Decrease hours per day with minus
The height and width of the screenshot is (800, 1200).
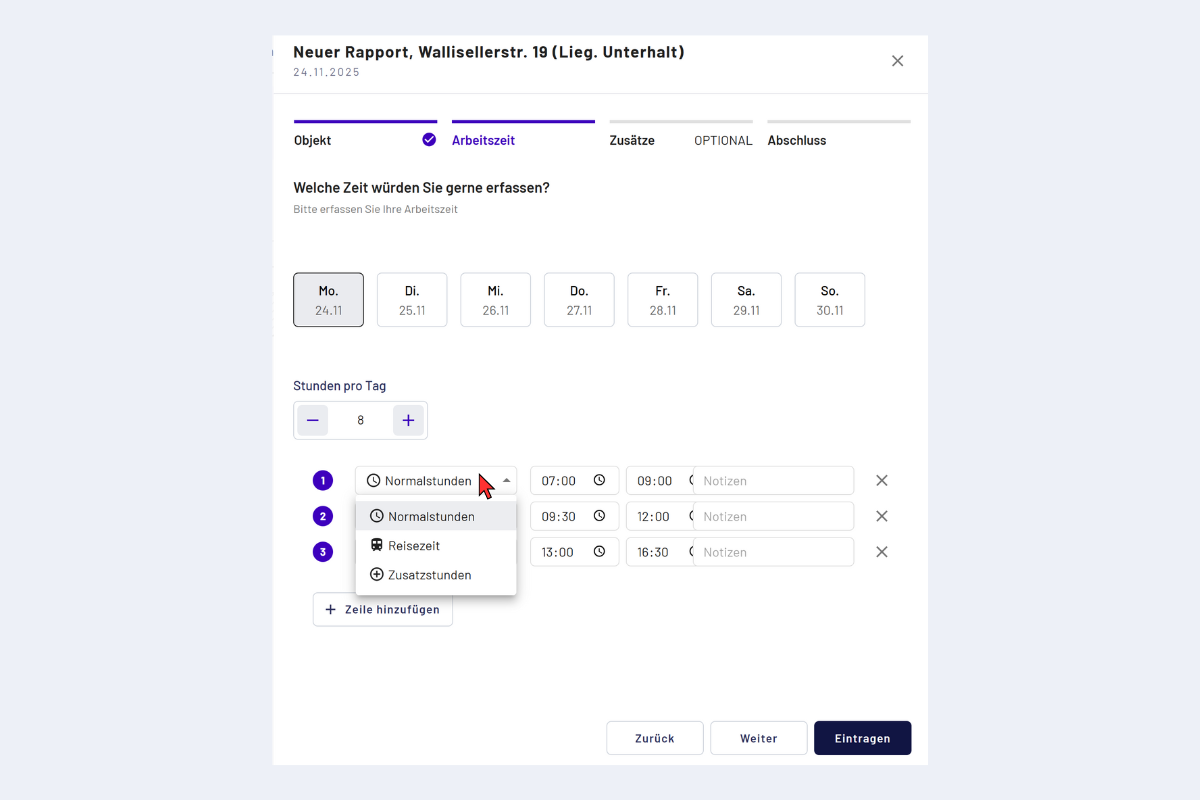pyautogui.click(x=313, y=421)
